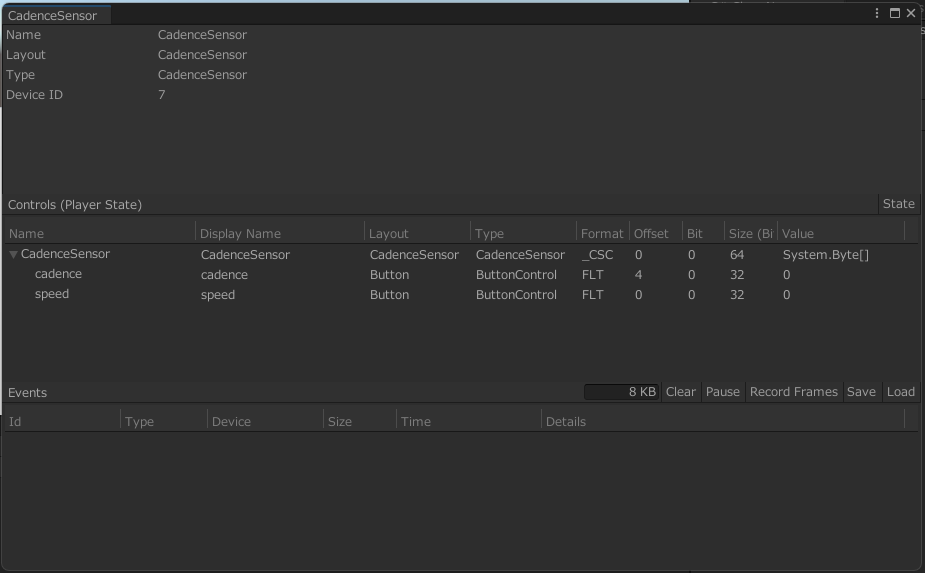Click the Value column header

click(841, 234)
